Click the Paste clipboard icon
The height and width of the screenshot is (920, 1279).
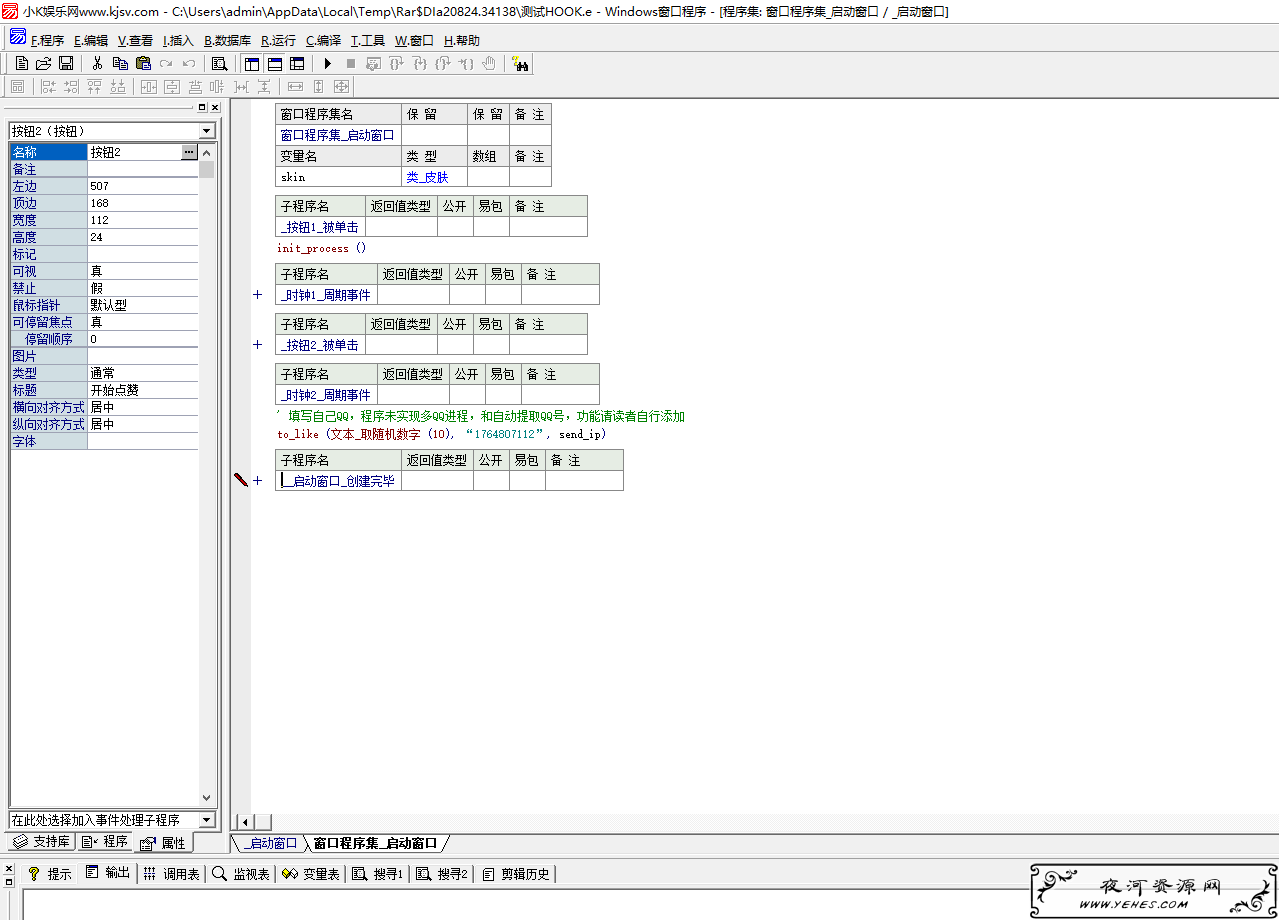click(143, 63)
